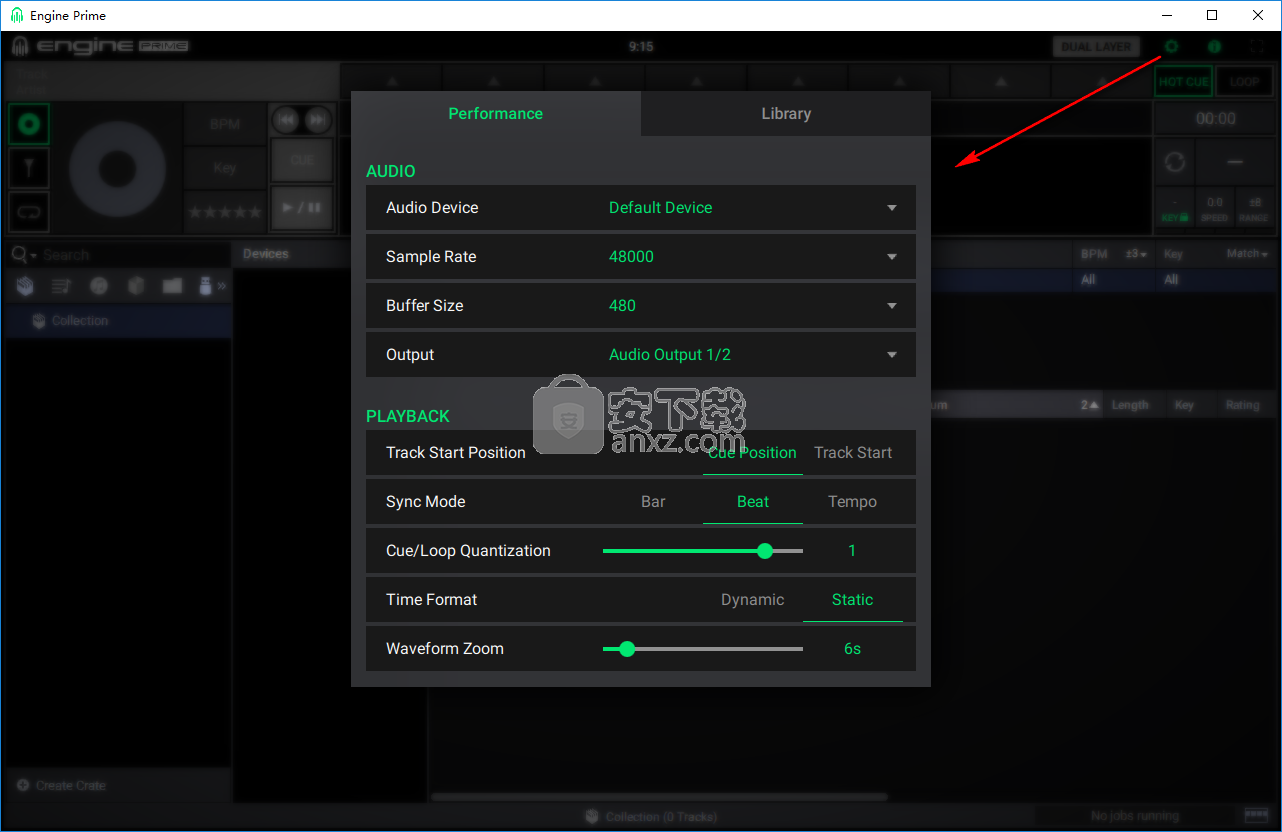Click the Key box in the deck
1282x832 pixels.
(x=225, y=168)
